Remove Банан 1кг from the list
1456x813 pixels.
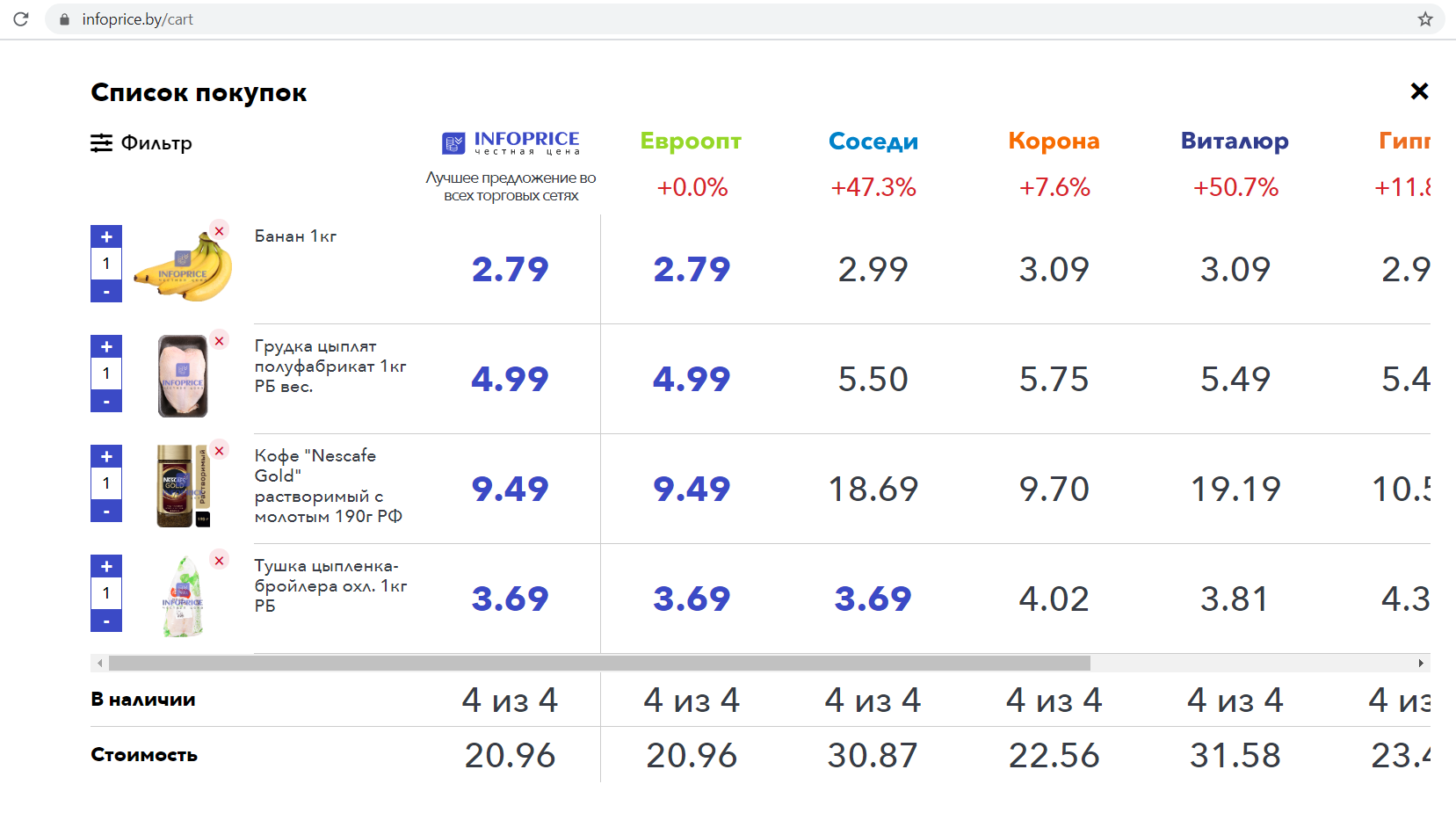220,230
